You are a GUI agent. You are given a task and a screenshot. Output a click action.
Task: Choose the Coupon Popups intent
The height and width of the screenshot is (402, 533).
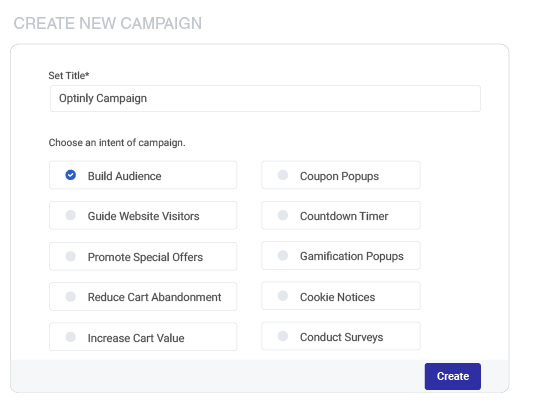[283, 175]
